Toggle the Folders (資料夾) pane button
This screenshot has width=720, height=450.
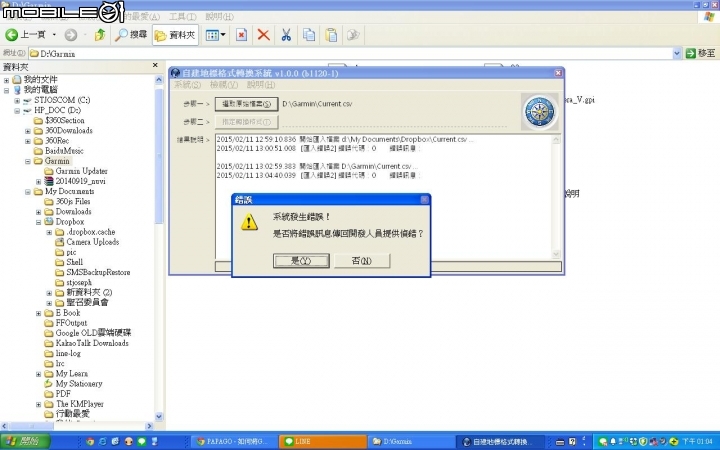(x=175, y=35)
